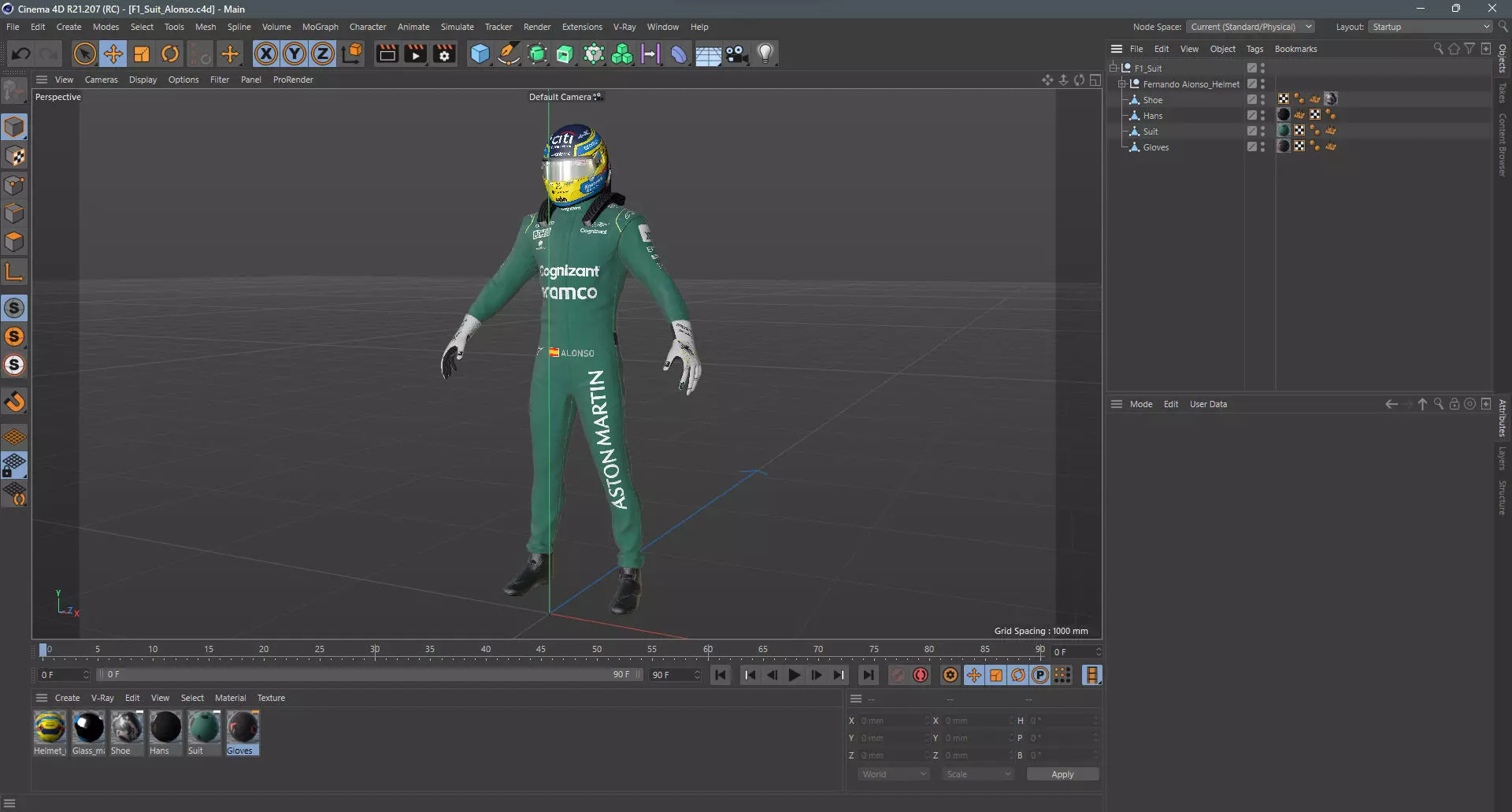
Task: Click timeline ruler at frame 45
Action: coord(541,650)
